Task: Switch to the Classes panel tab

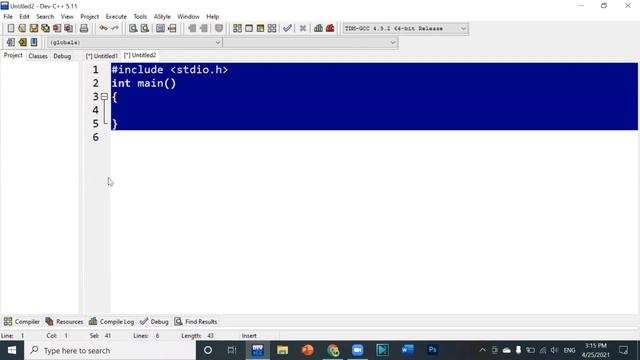Action: [x=38, y=56]
